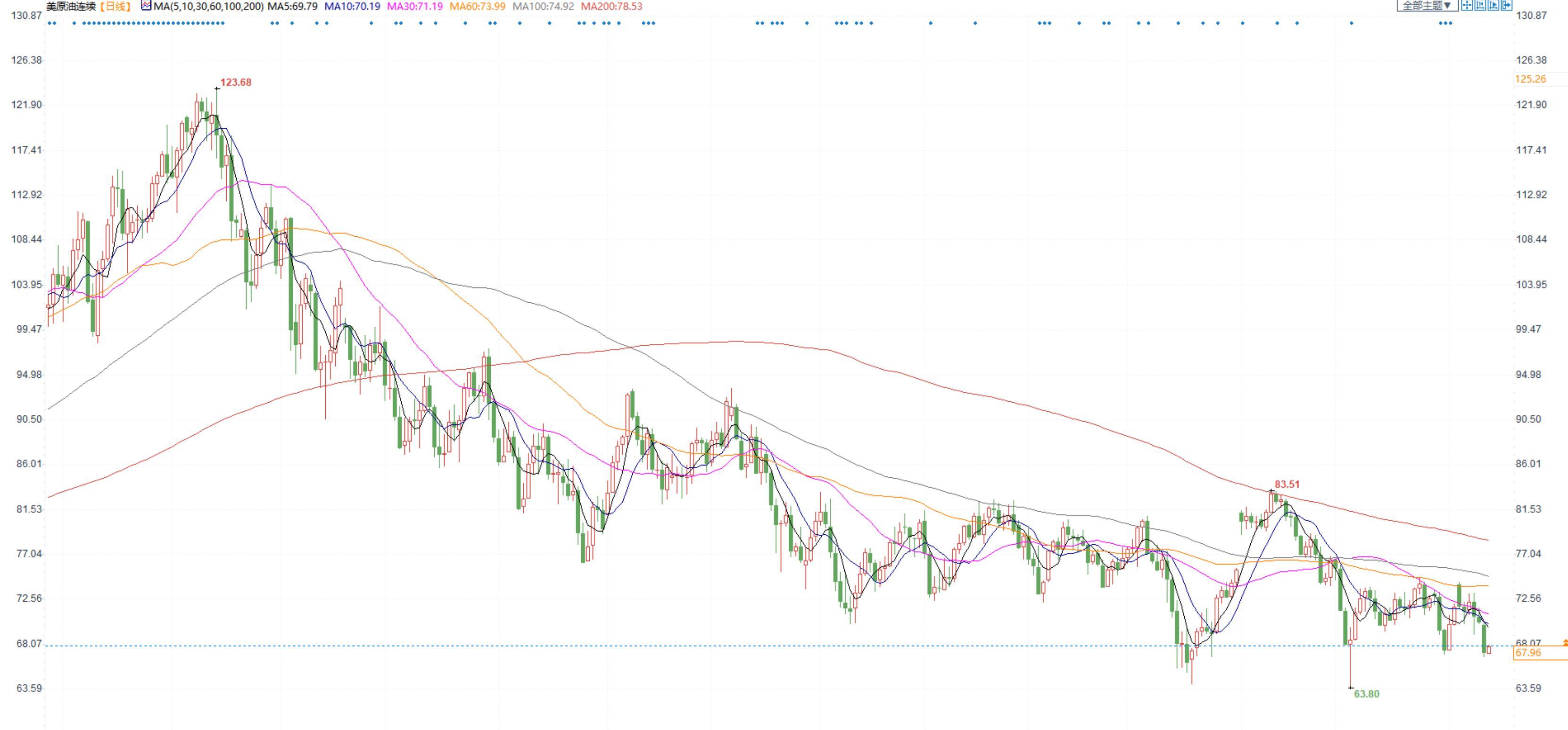The image size is (1568, 730).
Task: Click the crosshair cursor icon
Action: [x=1467, y=5]
